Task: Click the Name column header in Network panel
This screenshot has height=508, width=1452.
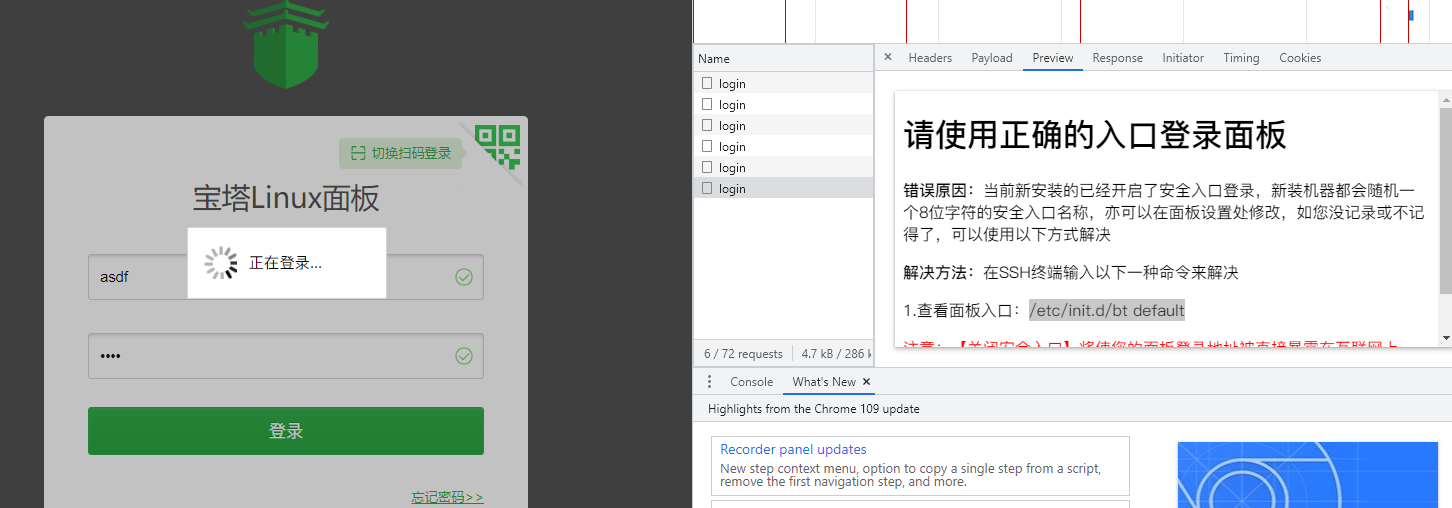Action: pyautogui.click(x=784, y=59)
